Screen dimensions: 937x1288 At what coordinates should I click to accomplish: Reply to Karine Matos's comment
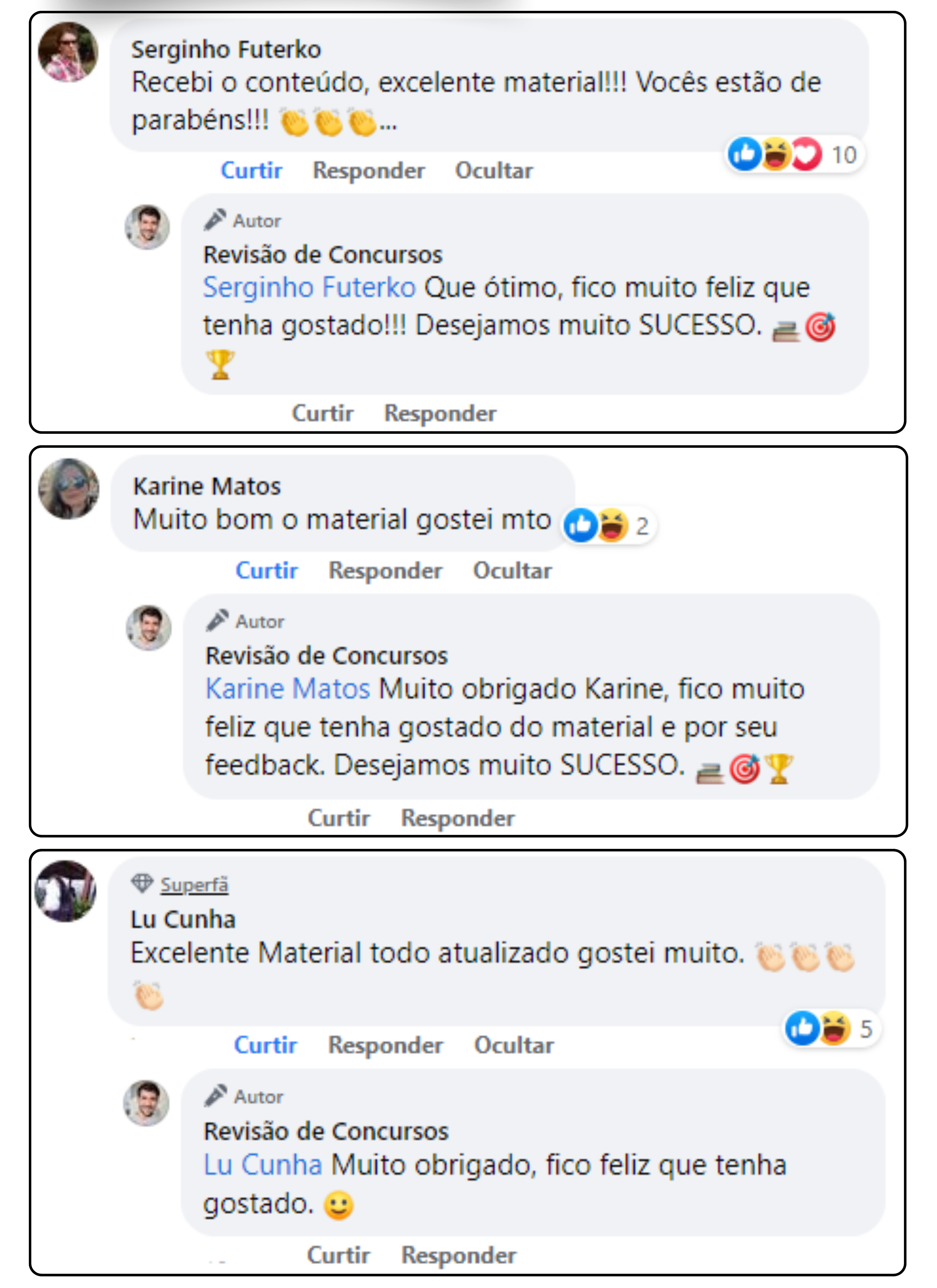[x=385, y=570]
